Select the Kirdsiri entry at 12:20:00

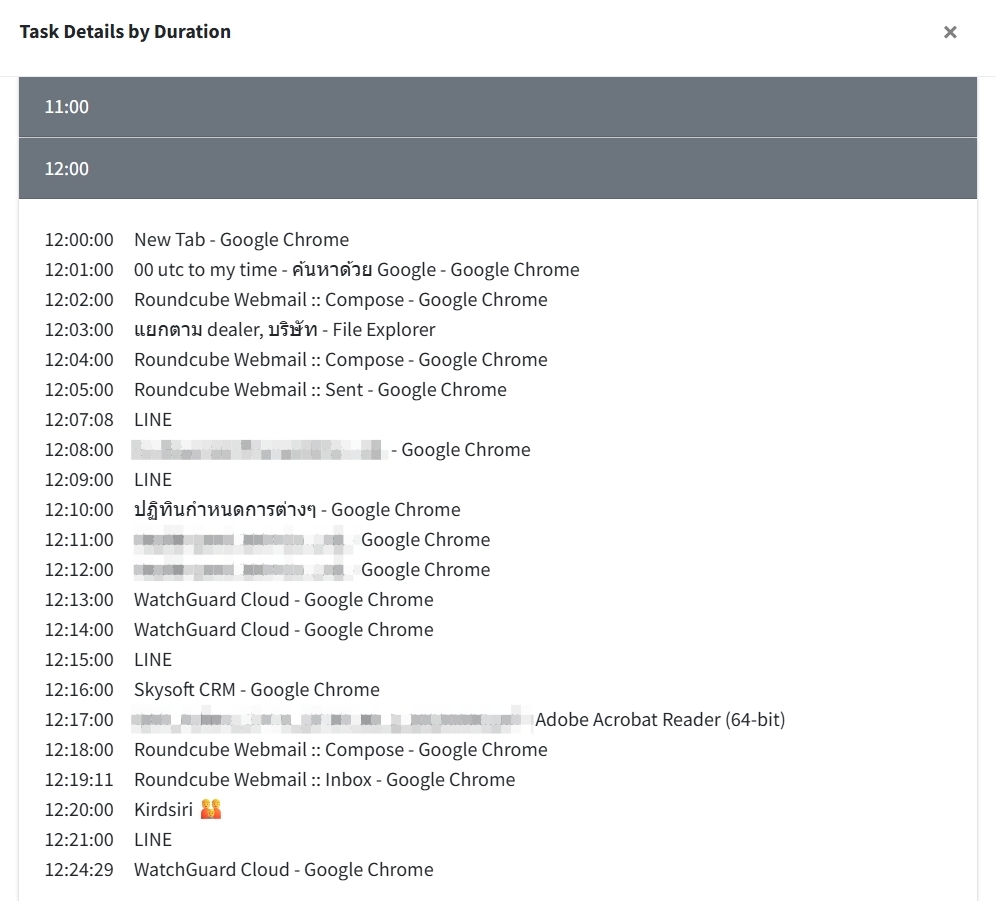coord(133,810)
